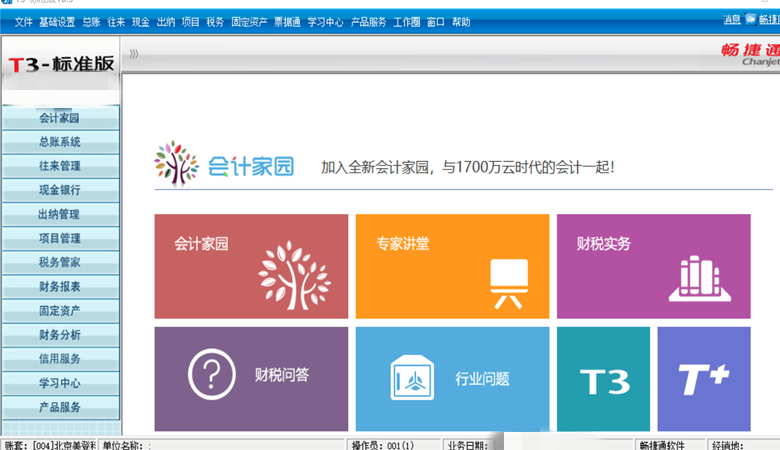Open the T+ product tile
780x450 pixels.
pyautogui.click(x=703, y=380)
